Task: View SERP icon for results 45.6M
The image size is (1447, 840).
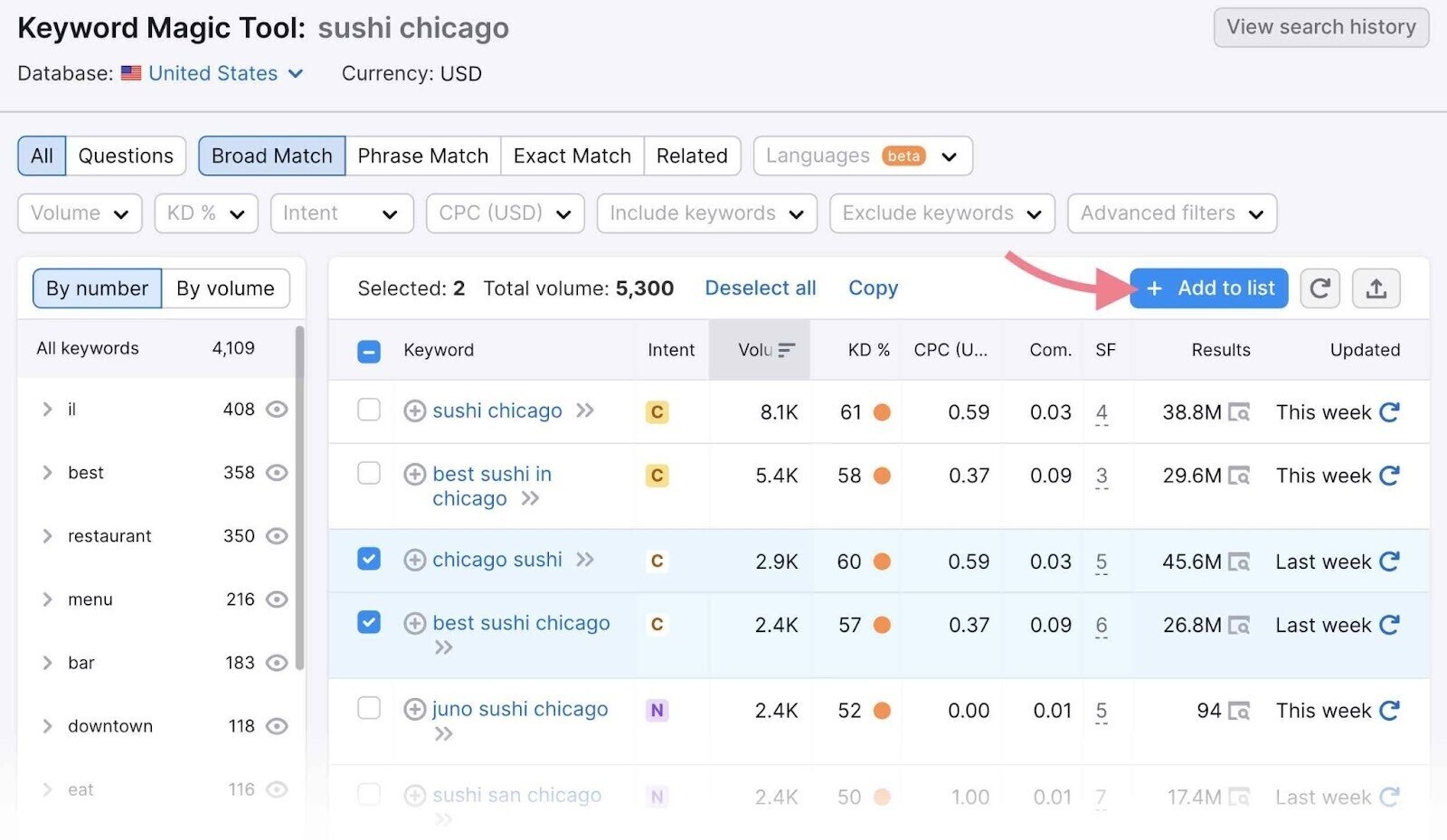Action: point(1239,562)
